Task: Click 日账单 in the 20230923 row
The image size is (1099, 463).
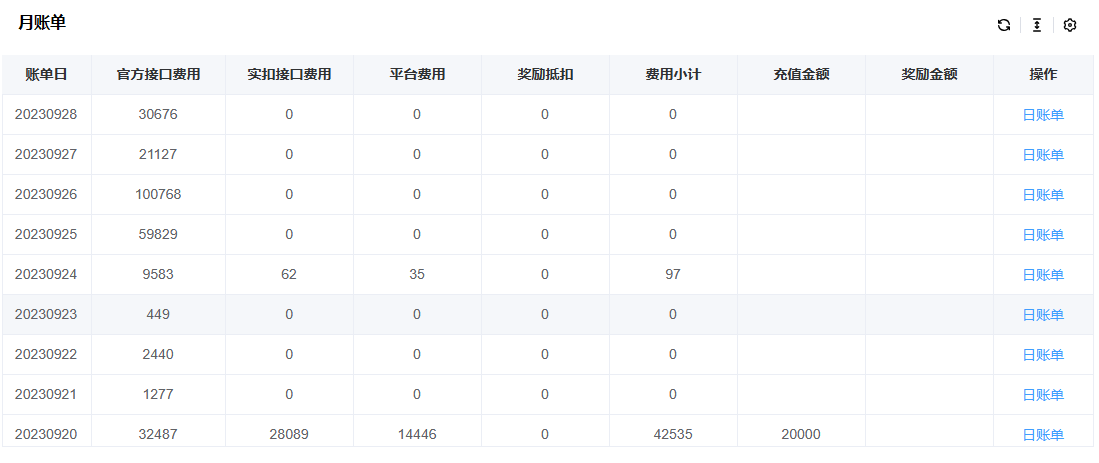Action: point(1043,315)
